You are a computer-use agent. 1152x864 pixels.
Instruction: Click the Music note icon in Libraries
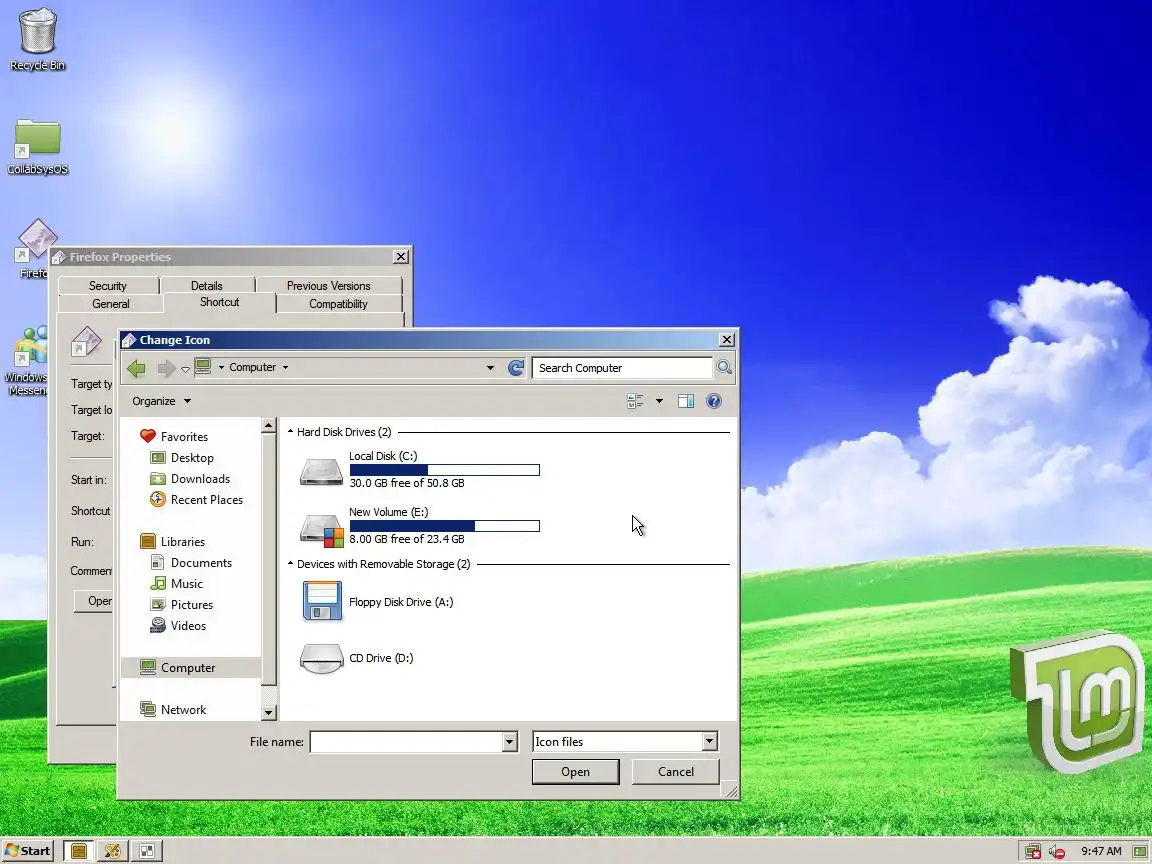coord(157,583)
